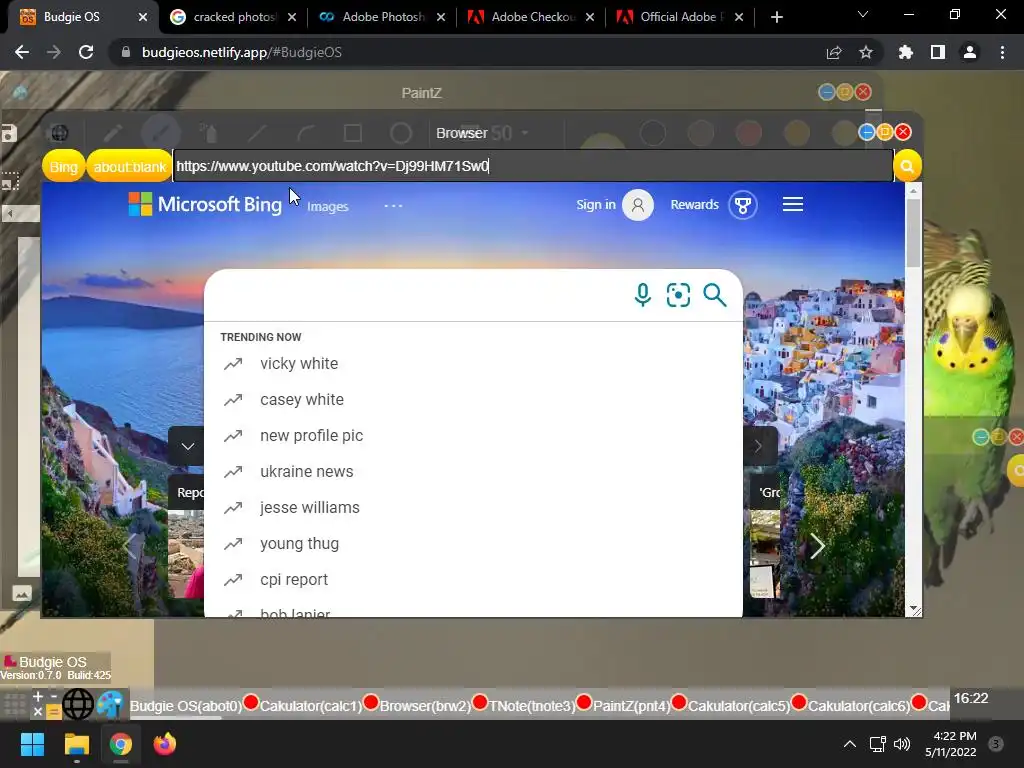Click the Rewards link on Bing
Image resolution: width=1024 pixels, height=768 pixels.
coord(694,204)
